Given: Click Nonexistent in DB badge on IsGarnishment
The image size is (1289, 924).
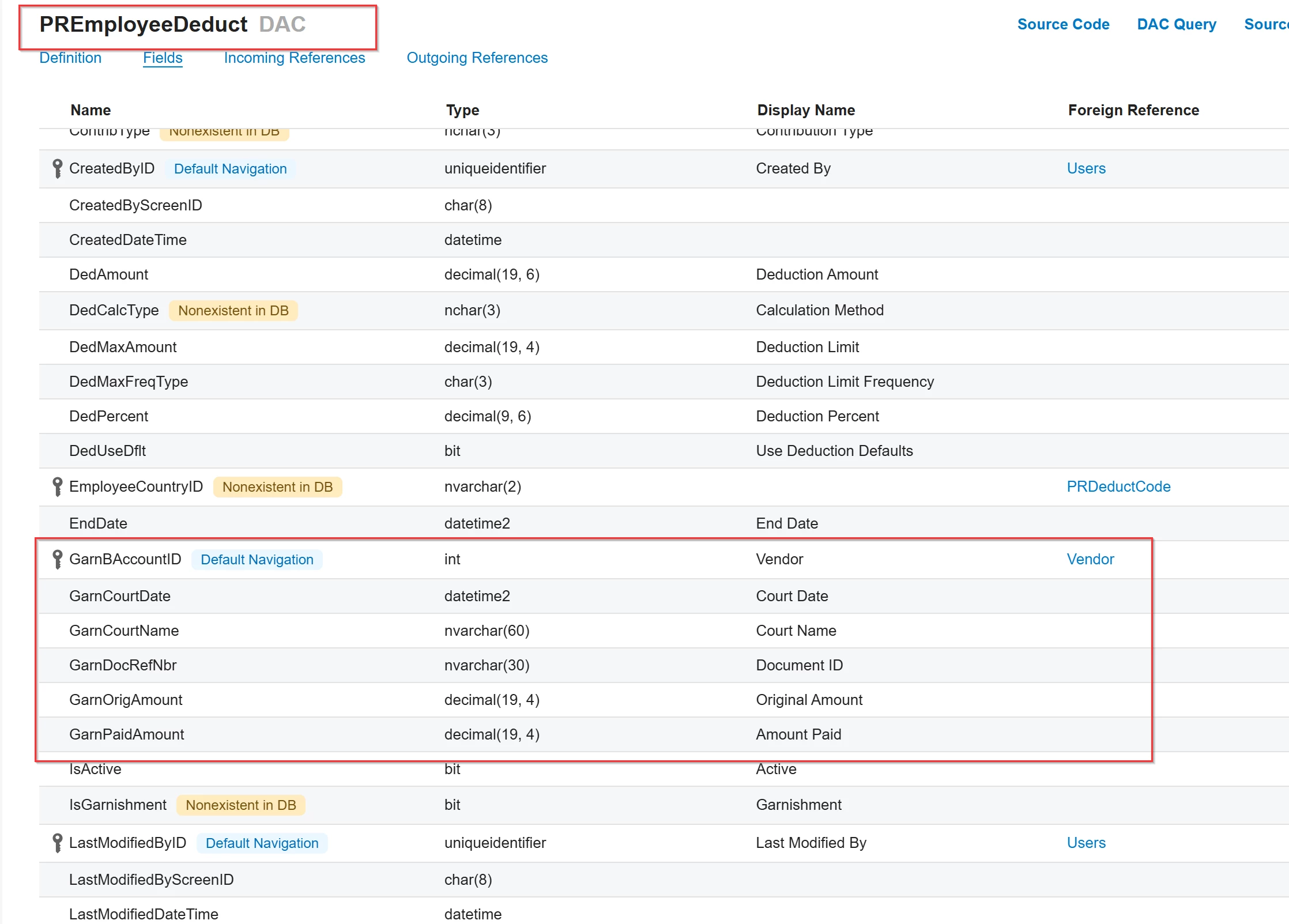Looking at the screenshot, I should 240,805.
